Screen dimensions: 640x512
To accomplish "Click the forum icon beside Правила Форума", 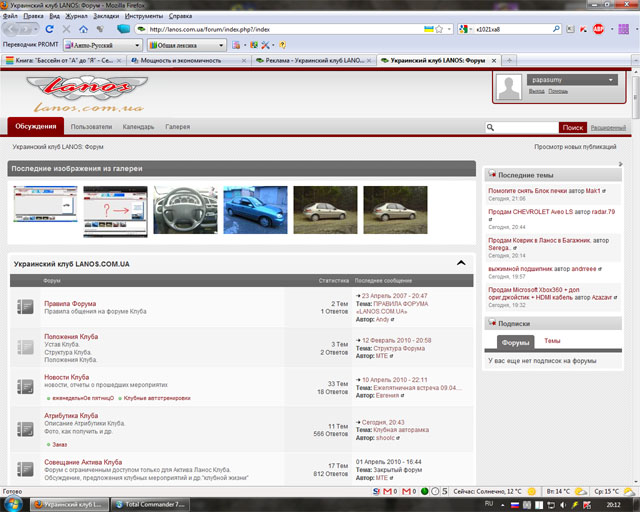I will [x=25, y=307].
